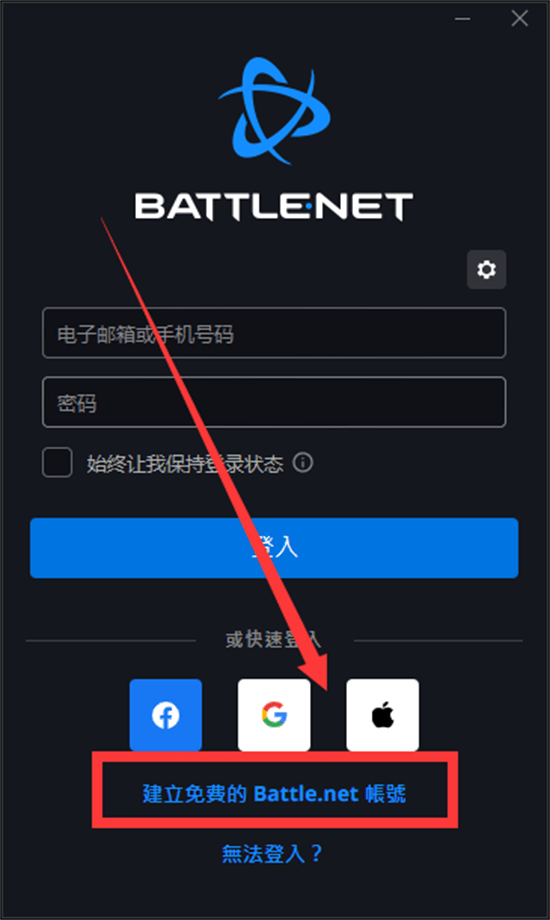Viewport: 550px width, 920px height.
Task: Open the 建立免费的 Battle.net 帳號 link
Action: (x=274, y=793)
